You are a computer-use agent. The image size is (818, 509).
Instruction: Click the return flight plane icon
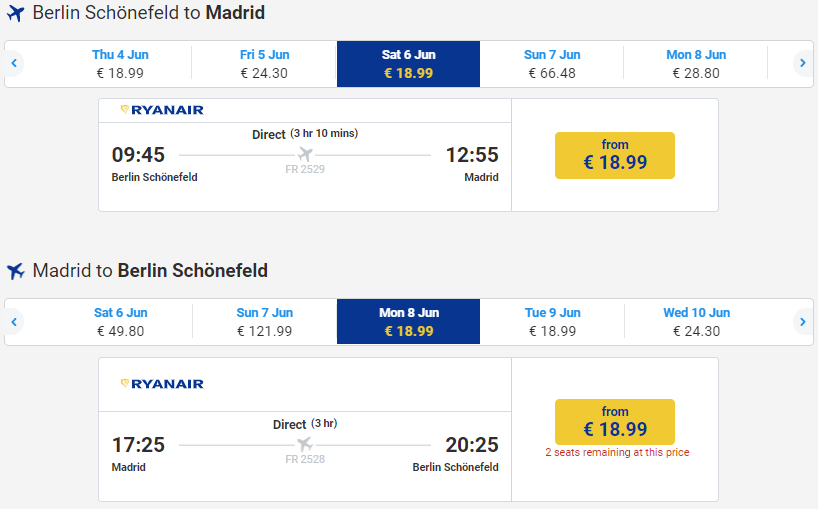[x=16, y=271]
